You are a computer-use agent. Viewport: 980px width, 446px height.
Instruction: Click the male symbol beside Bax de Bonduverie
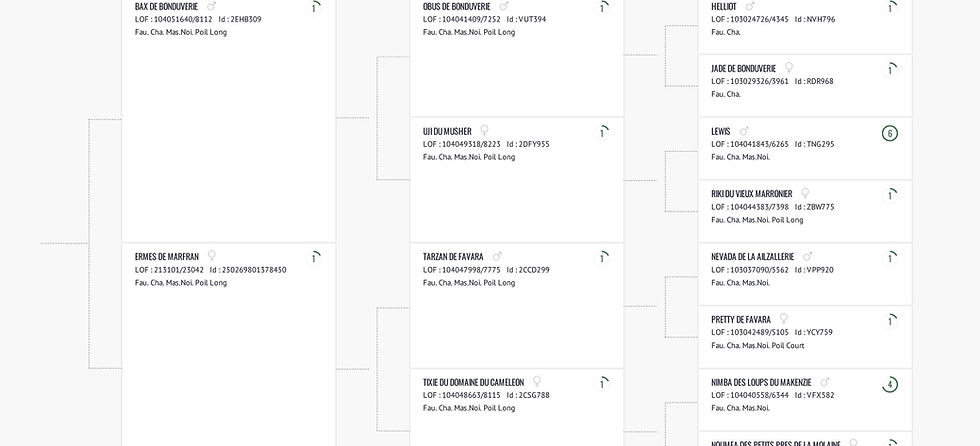tap(211, 6)
